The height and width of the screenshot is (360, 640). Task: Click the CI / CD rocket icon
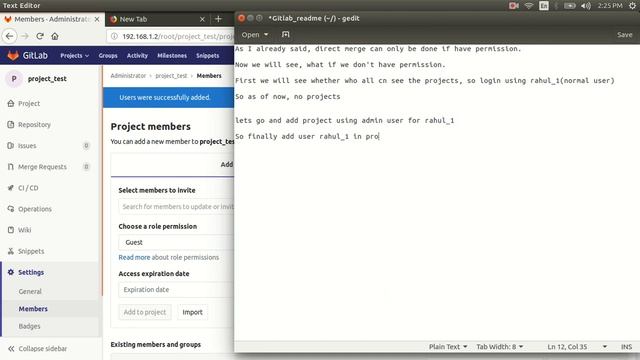click(x=11, y=188)
